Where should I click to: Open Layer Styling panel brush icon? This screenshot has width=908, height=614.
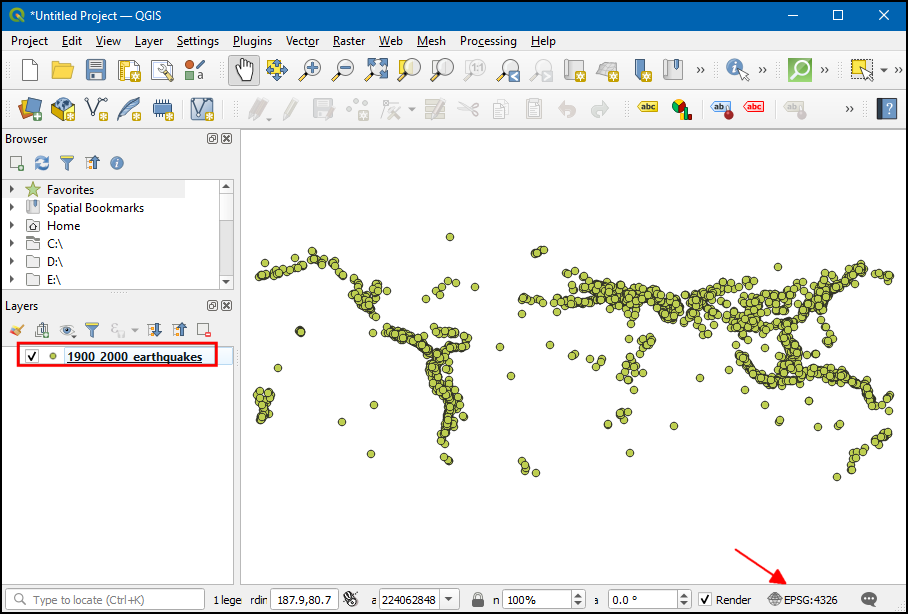[x=17, y=329]
